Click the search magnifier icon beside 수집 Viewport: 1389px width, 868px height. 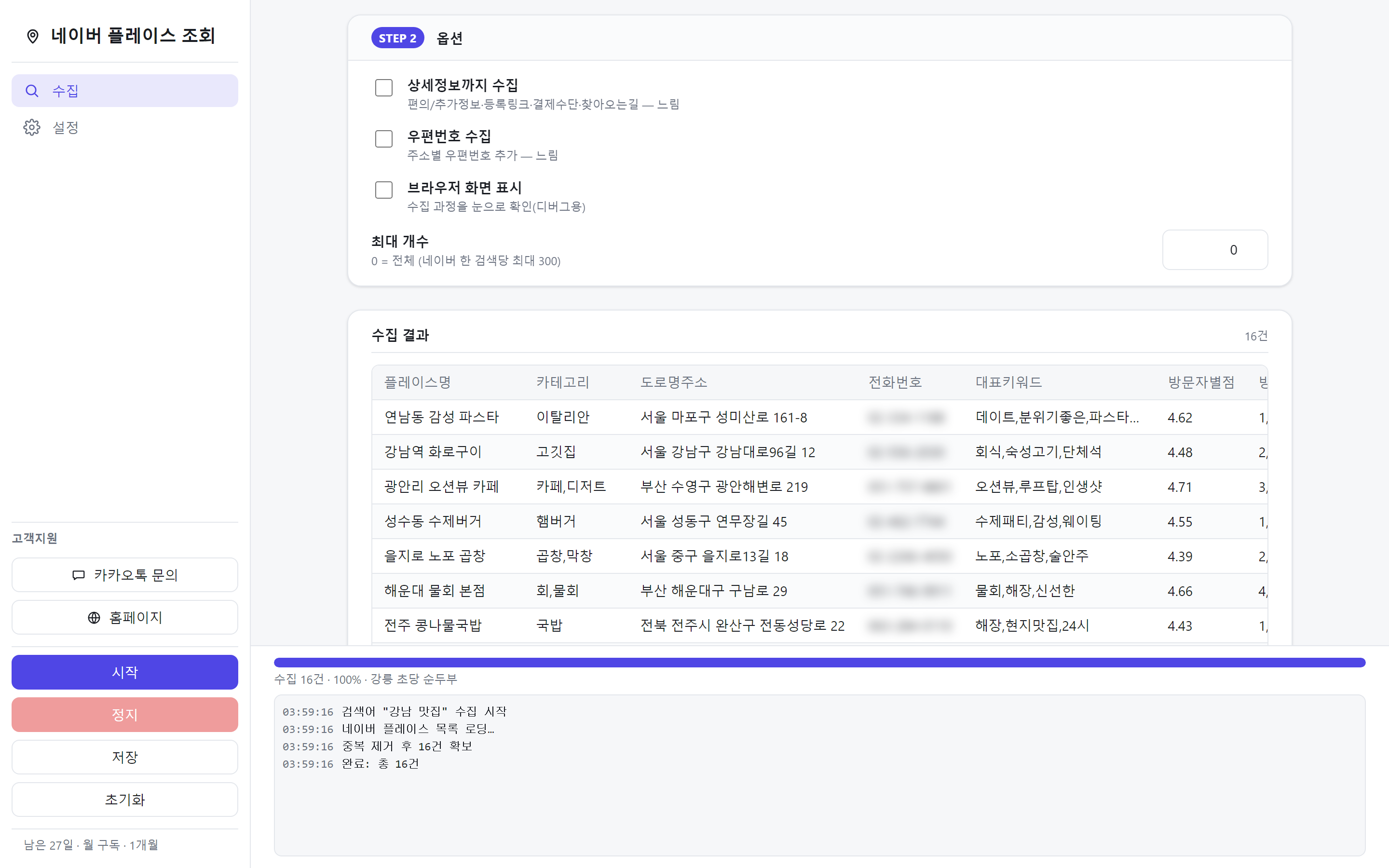point(32,91)
